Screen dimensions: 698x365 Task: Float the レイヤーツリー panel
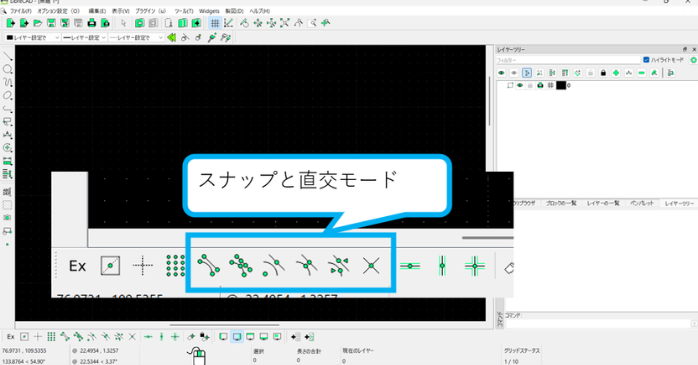point(685,49)
